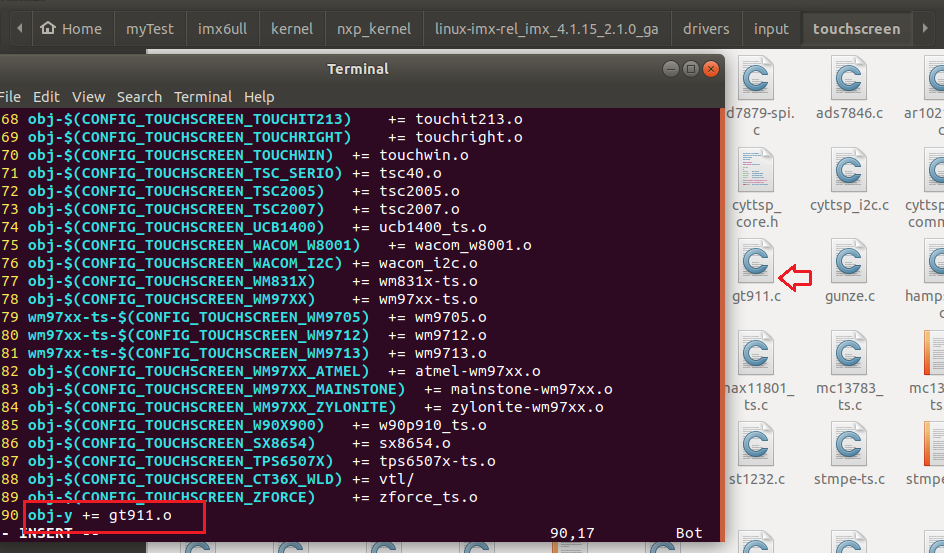Go to nxp_kernel folder in path bar
Screen dimensions: 944x553
[x=374, y=29]
